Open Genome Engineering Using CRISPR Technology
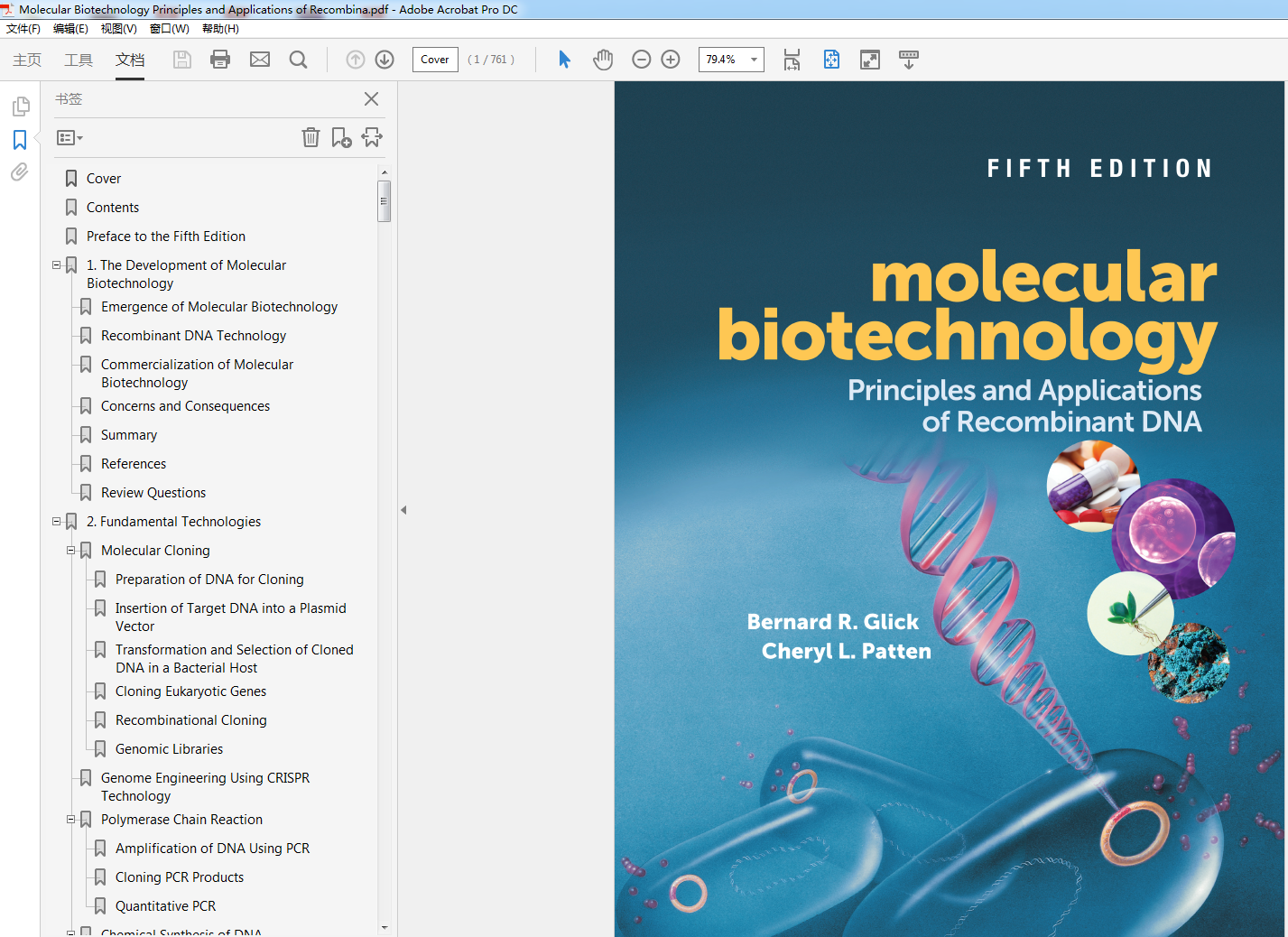This screenshot has height=937, width=1288. click(x=205, y=787)
